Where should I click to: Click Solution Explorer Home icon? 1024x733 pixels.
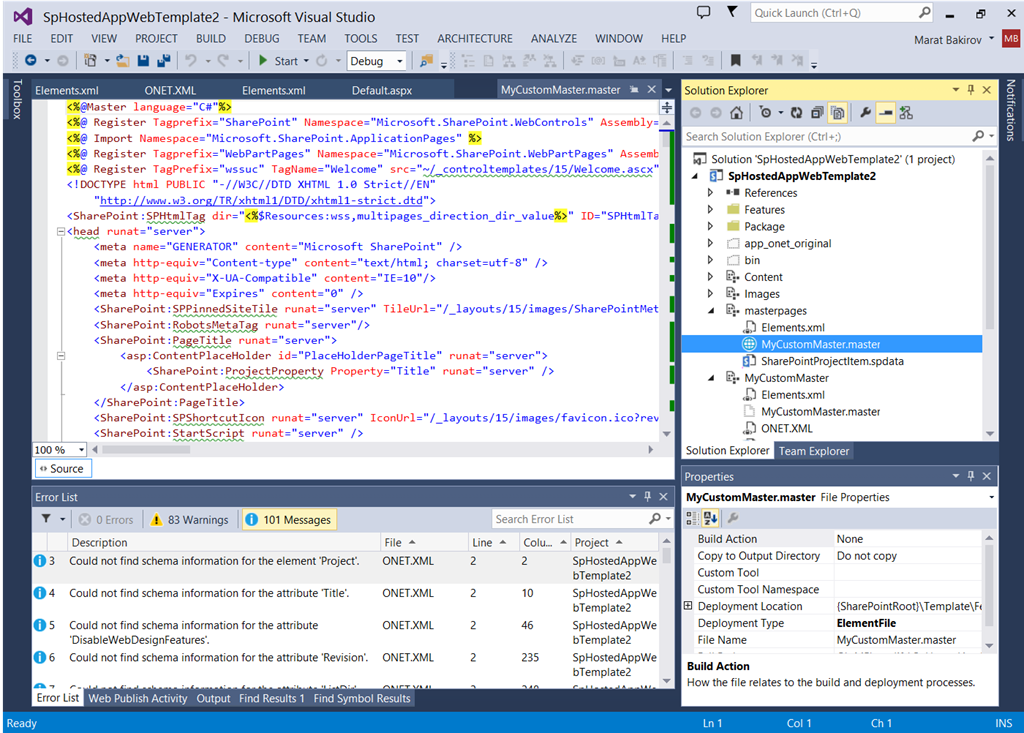click(x=736, y=113)
